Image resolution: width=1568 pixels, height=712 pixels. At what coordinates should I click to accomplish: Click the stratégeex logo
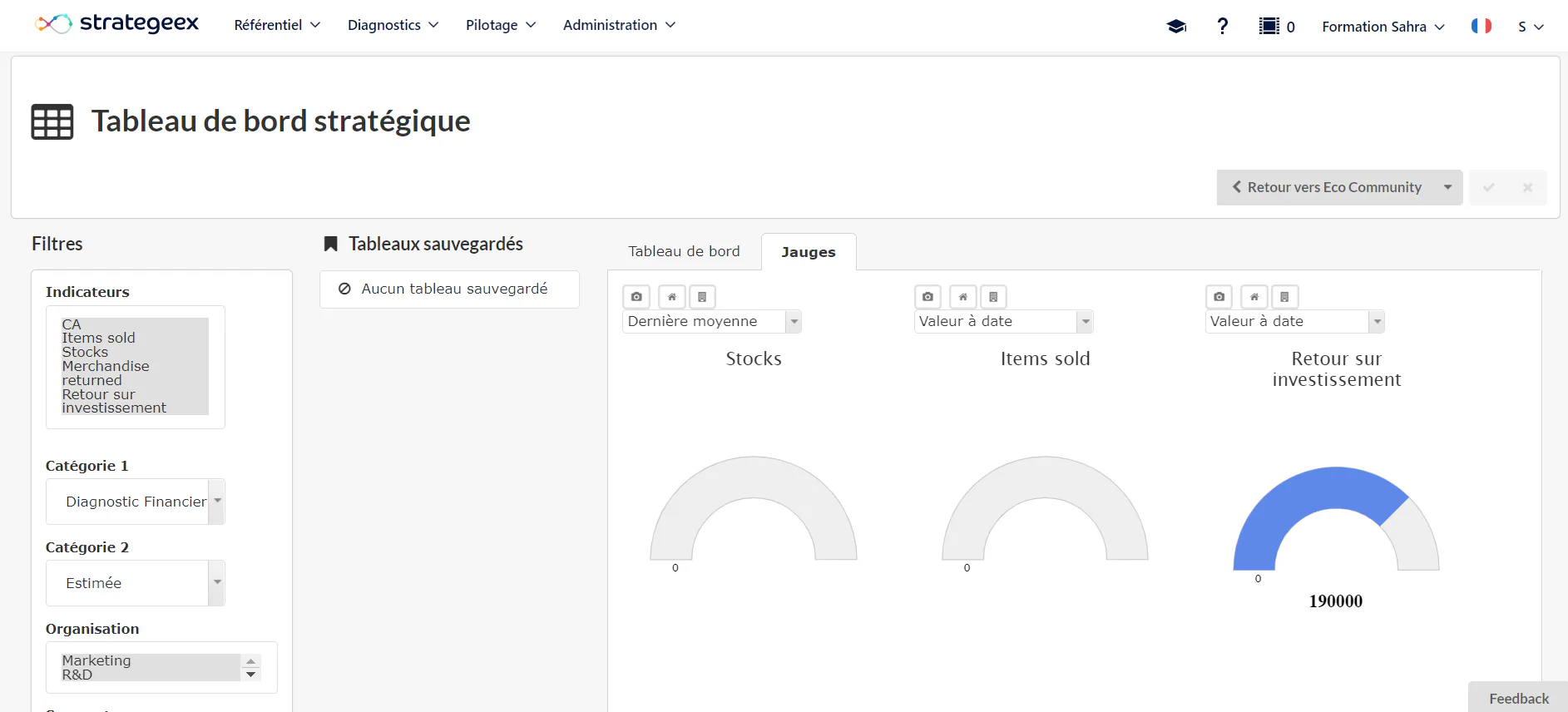117,23
